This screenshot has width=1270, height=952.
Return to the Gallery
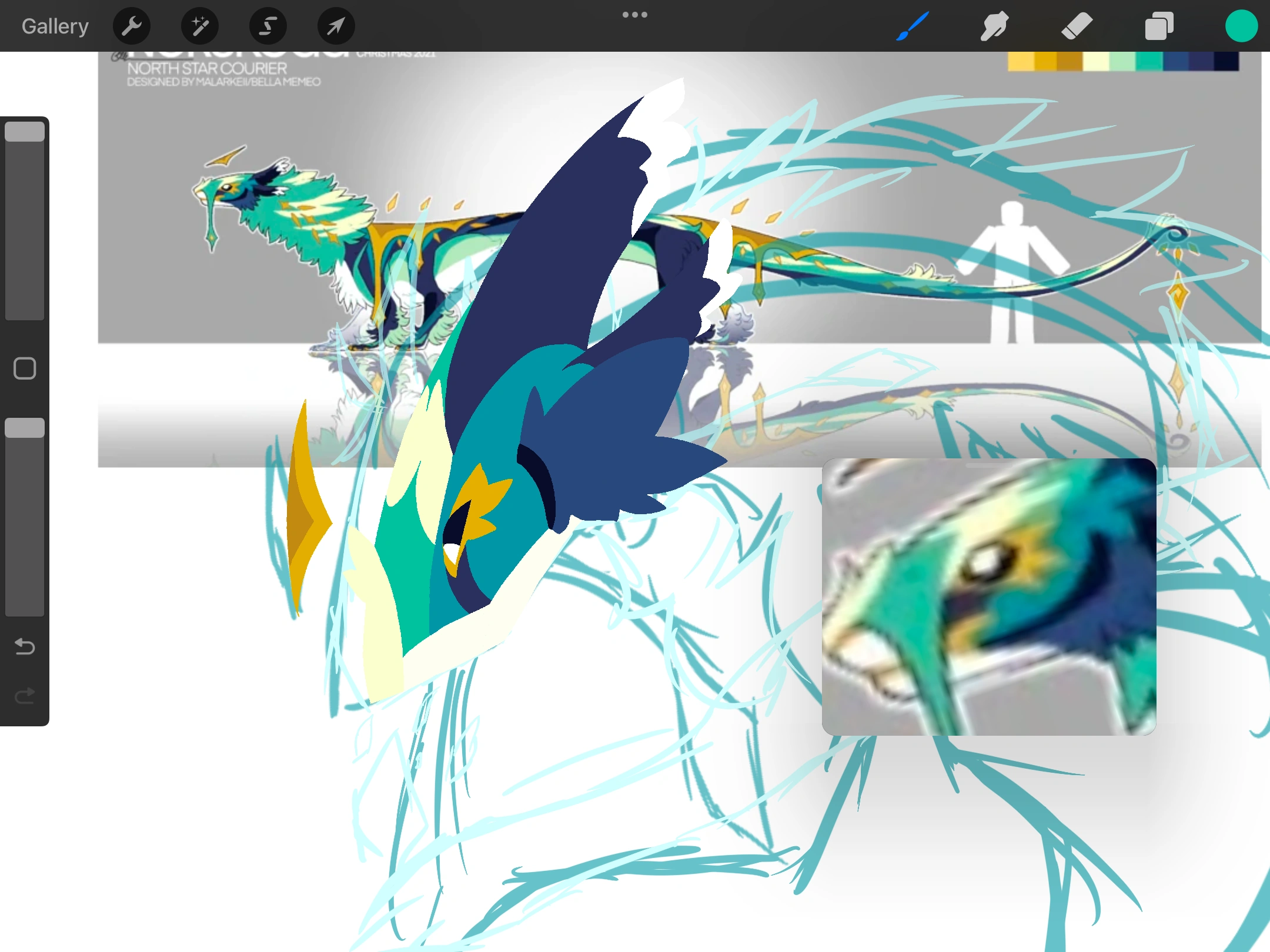[x=55, y=26]
